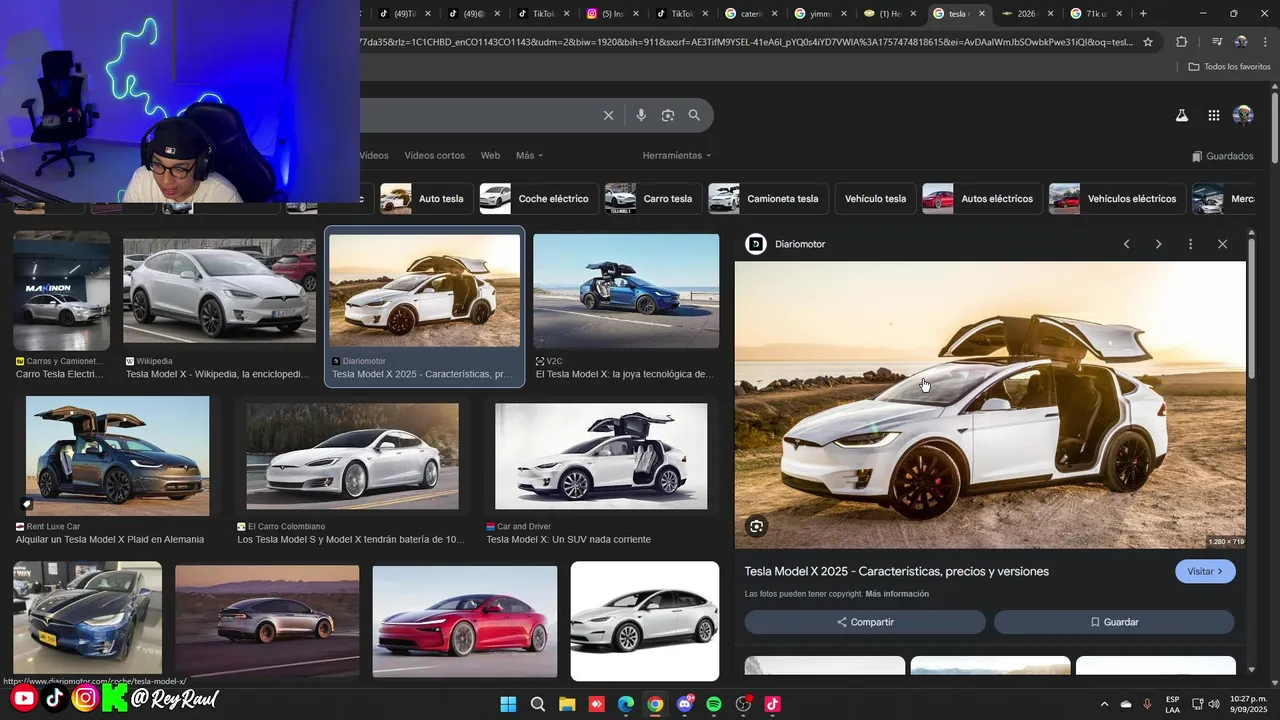Open Diariomotor source link in preview header
Screen dimensions: 1280x720
click(786, 244)
